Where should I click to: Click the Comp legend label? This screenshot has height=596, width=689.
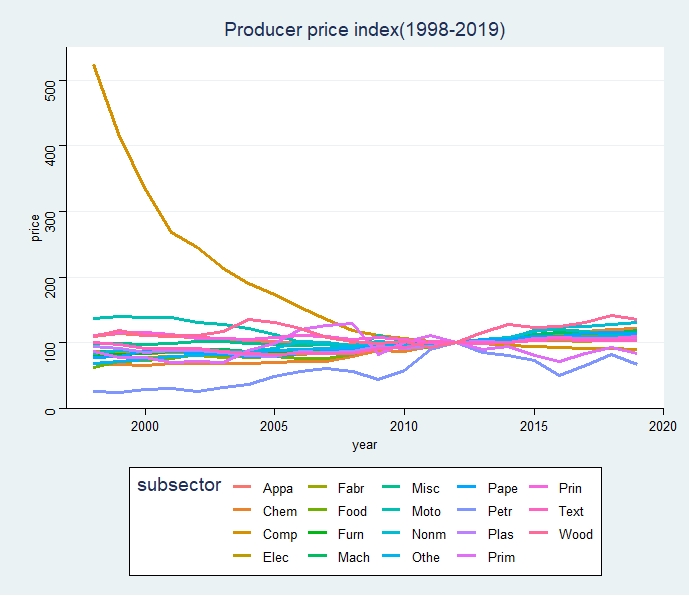(x=279, y=535)
